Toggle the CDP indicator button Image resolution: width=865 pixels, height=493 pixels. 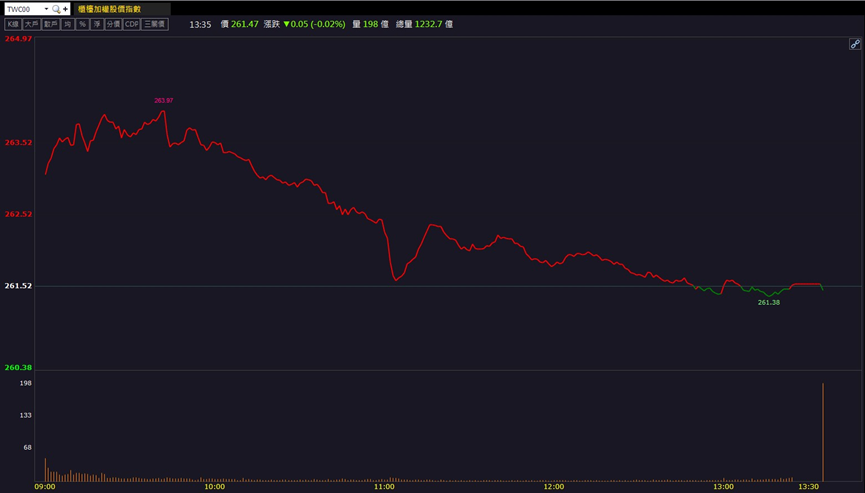[x=131, y=24]
